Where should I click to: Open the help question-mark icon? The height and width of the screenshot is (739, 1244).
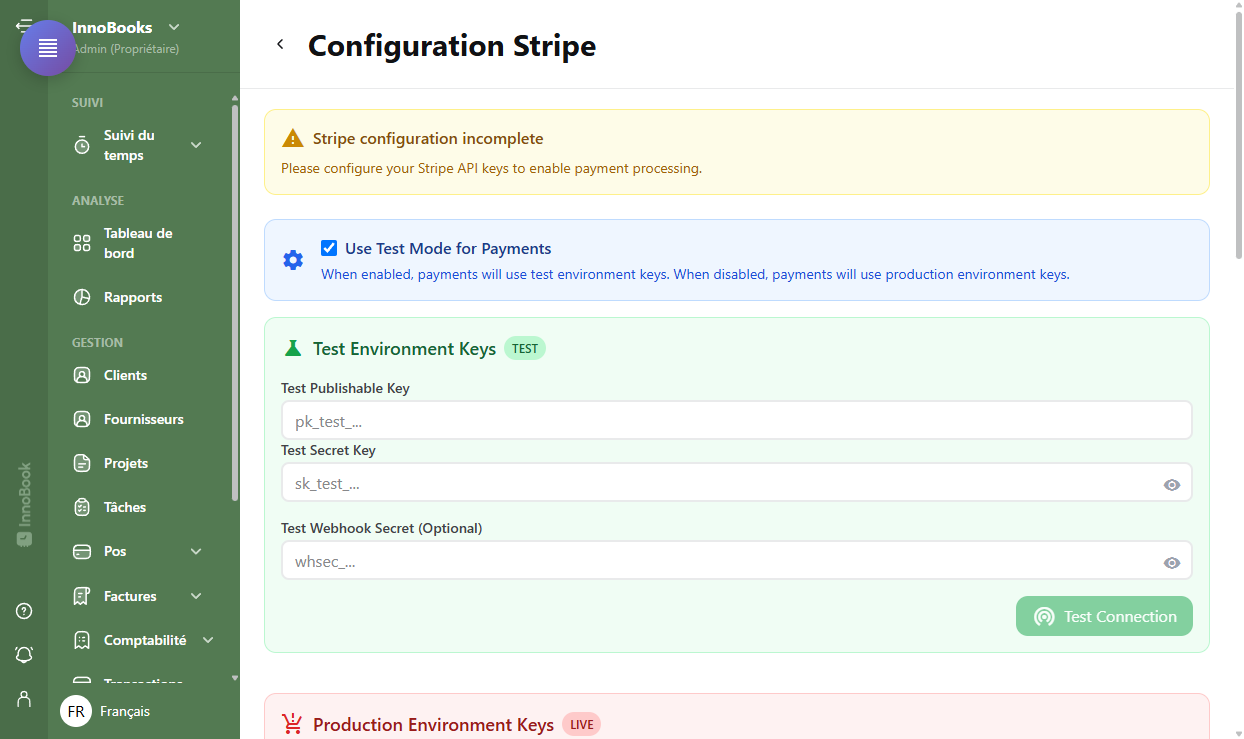tap(24, 611)
